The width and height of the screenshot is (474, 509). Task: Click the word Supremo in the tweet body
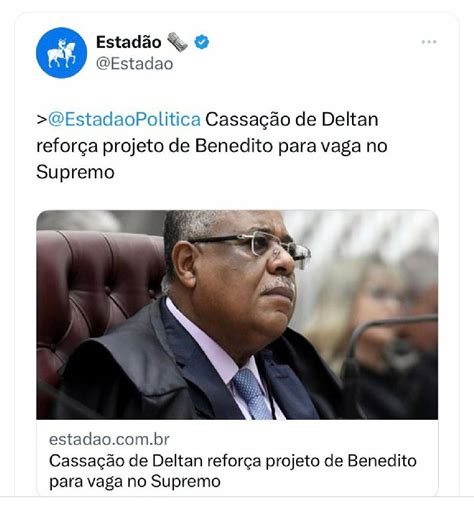click(x=75, y=172)
